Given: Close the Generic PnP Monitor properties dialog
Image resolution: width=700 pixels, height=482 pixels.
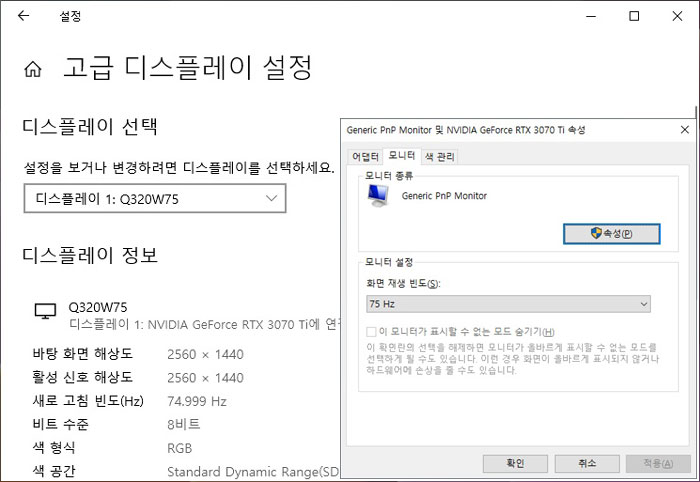Looking at the screenshot, I should point(684,130).
